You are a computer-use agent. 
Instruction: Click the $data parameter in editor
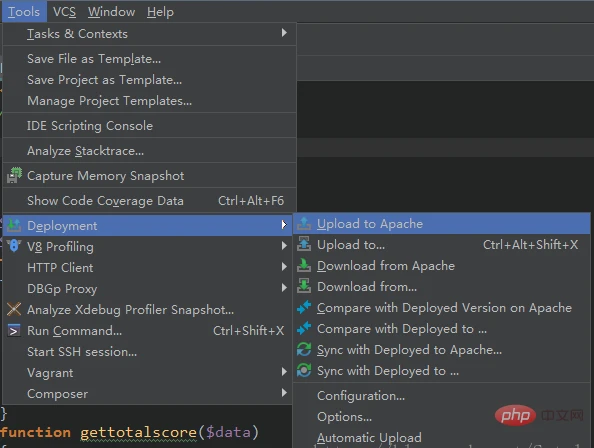[x=228, y=432]
